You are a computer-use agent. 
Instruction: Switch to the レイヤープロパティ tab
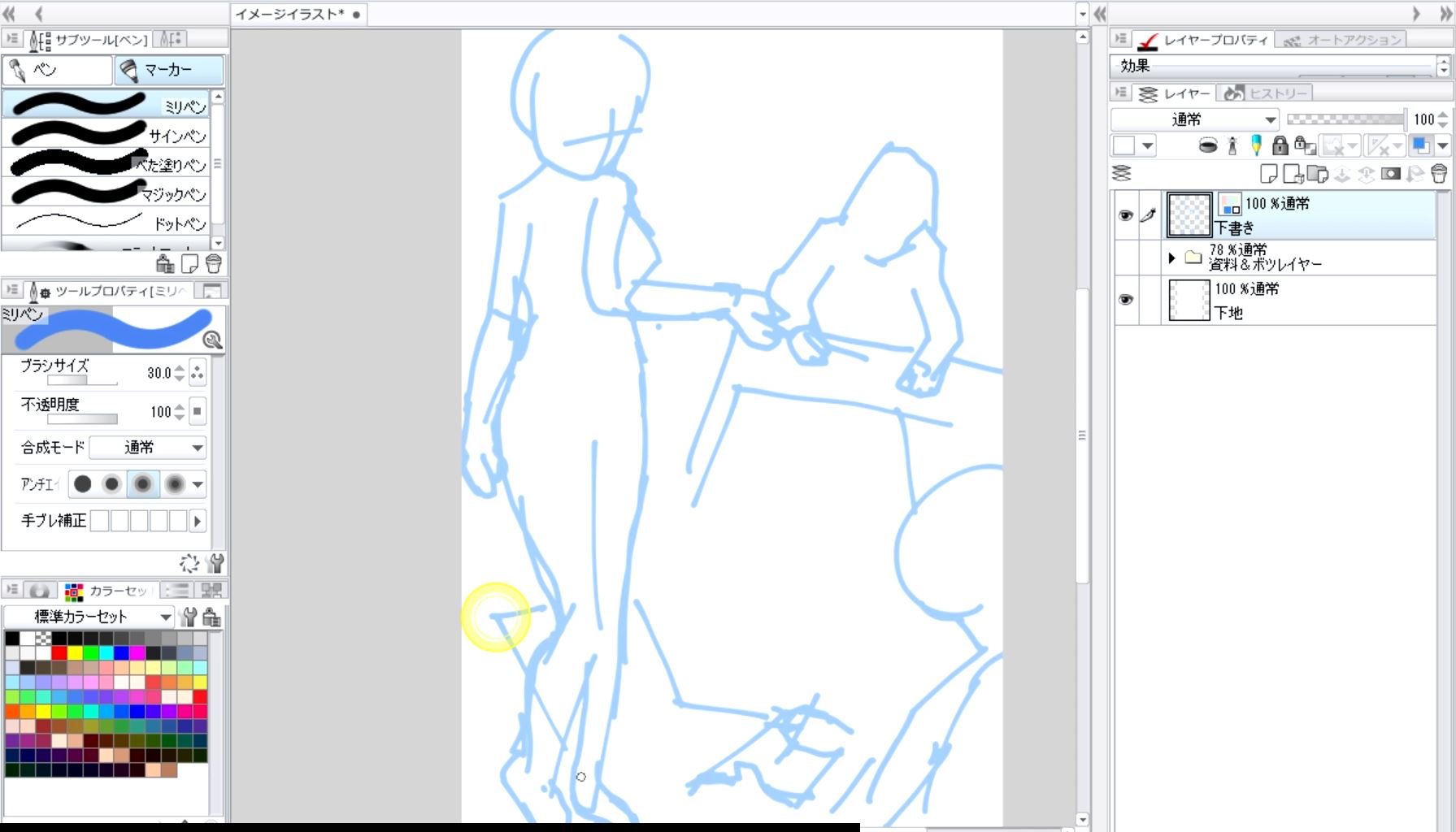pos(1203,40)
